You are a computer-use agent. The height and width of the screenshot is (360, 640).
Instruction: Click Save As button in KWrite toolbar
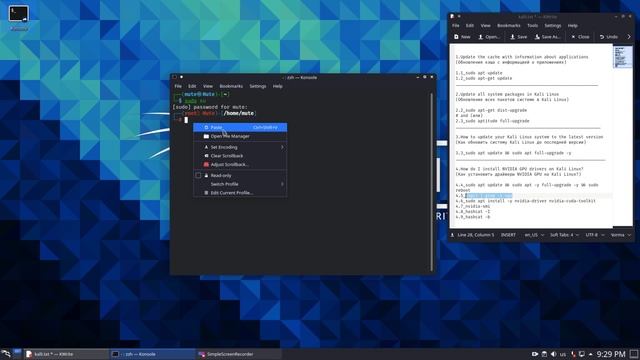(x=547, y=37)
